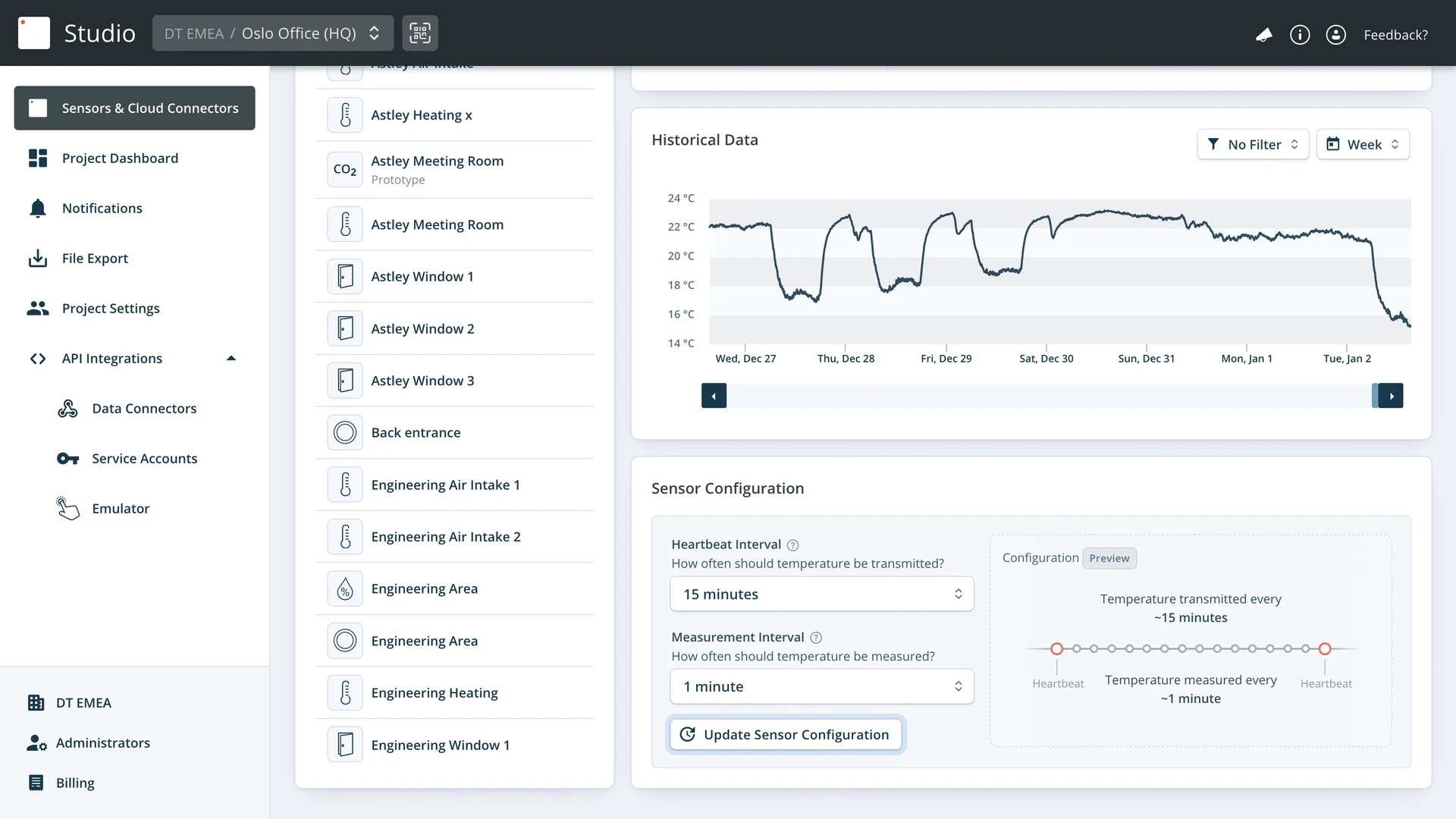Open the Week time range dropdown
Image resolution: width=1456 pixels, height=819 pixels.
tap(1363, 145)
